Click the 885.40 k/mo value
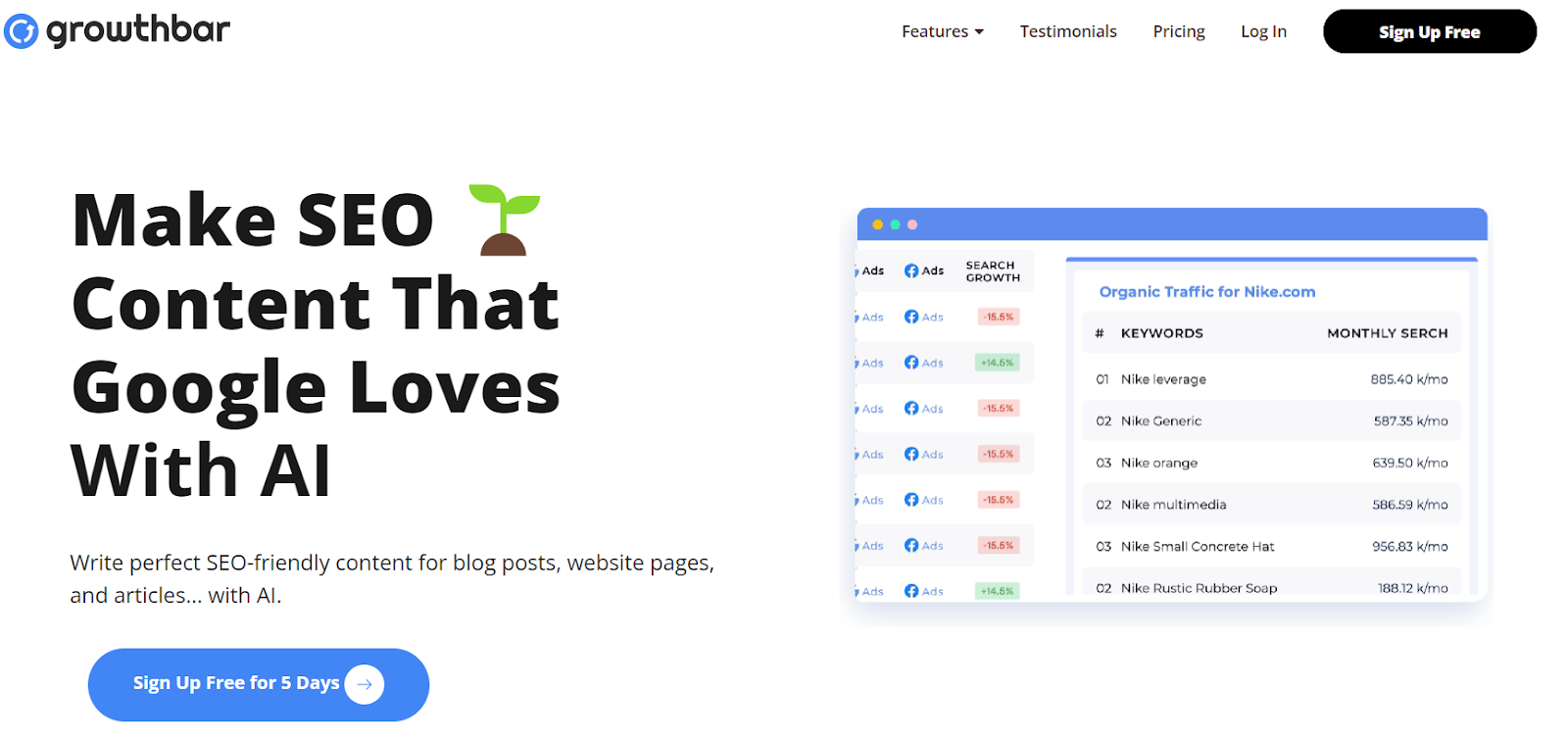Viewport: 1568px width, 738px height. click(x=1409, y=379)
